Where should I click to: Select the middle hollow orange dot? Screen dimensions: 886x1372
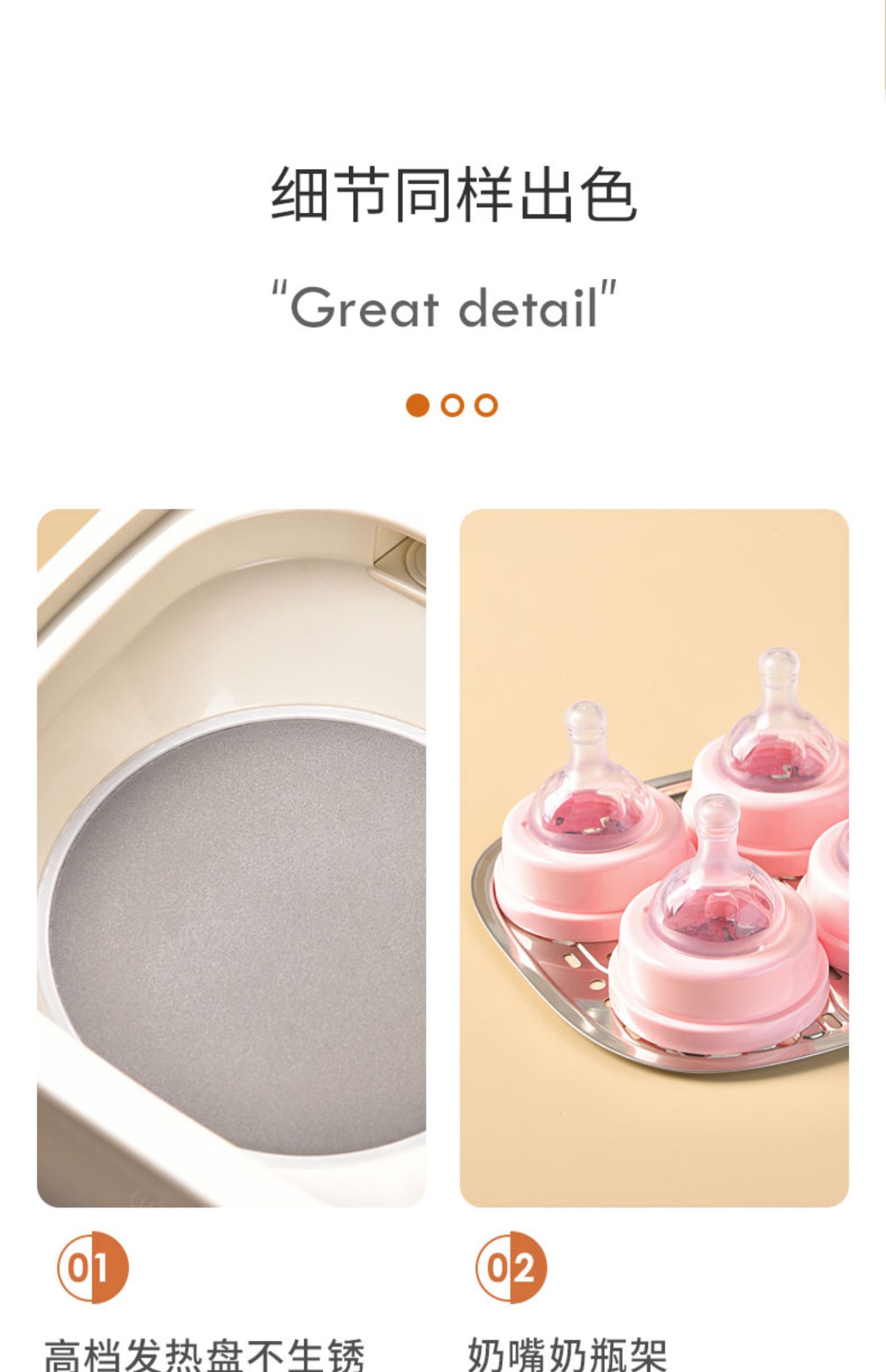point(452,405)
